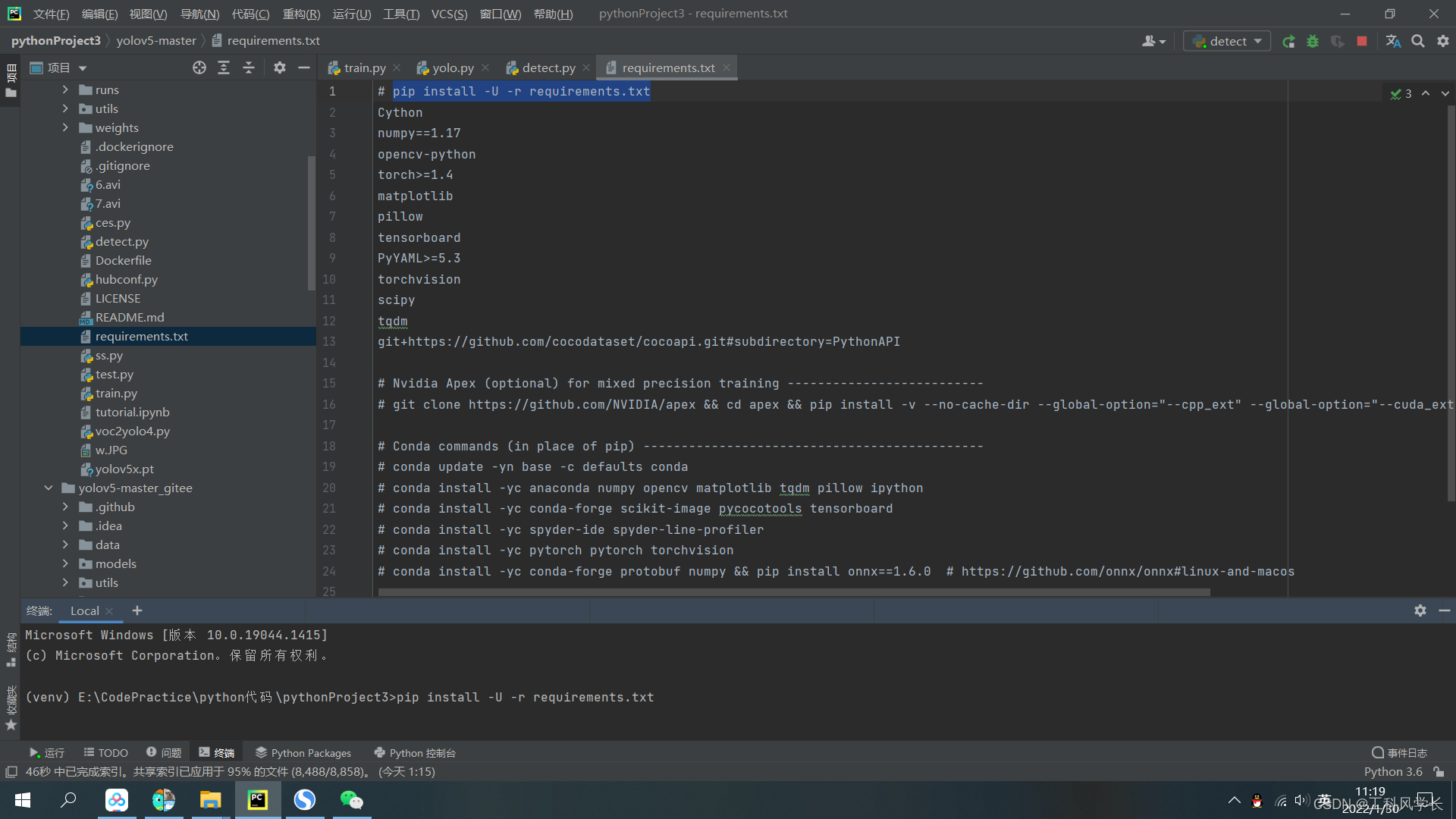Click the Run (rerun) green icon
1456x819 pixels.
click(x=1288, y=42)
